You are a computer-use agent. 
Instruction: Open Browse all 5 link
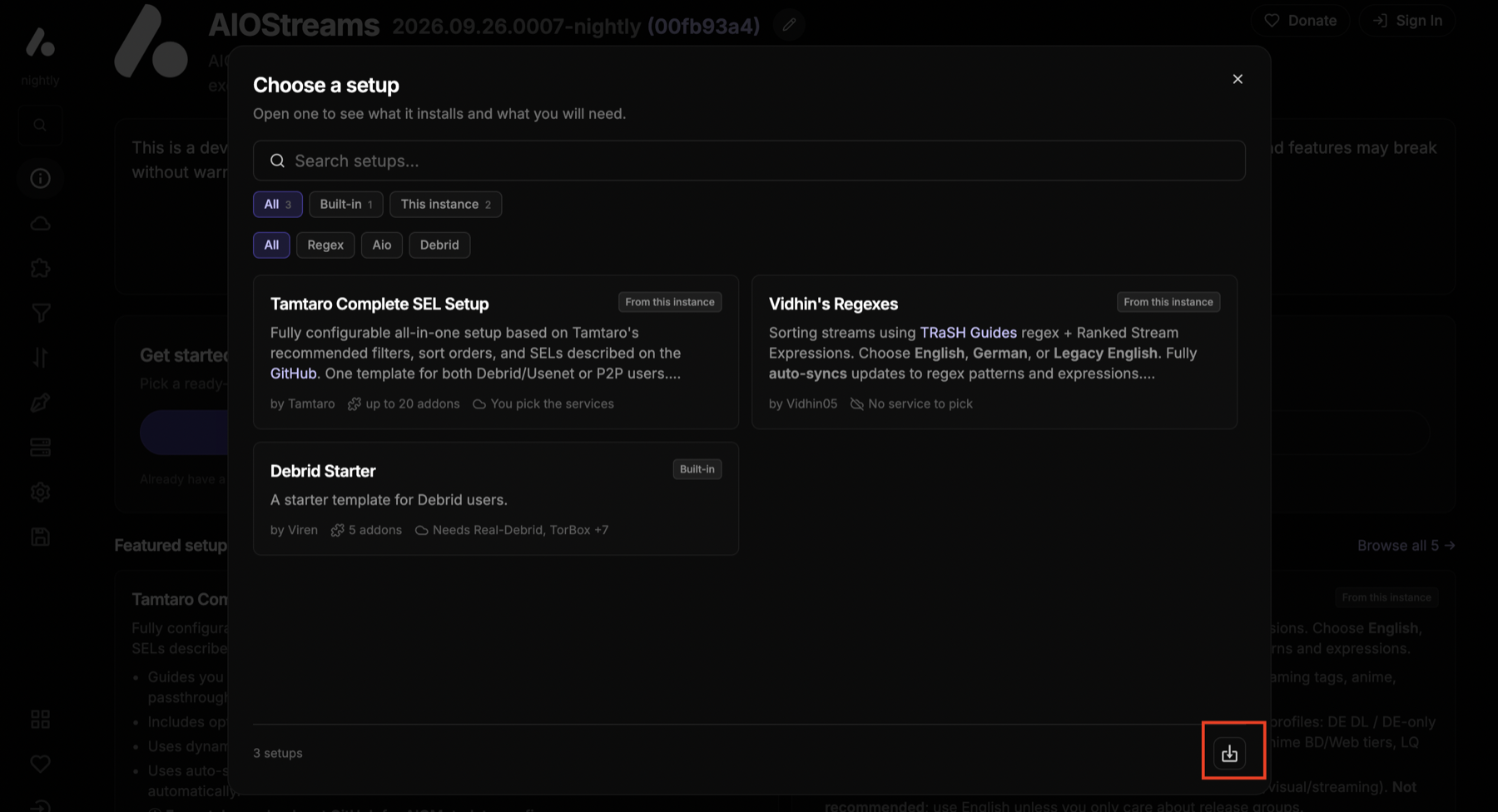click(1406, 546)
